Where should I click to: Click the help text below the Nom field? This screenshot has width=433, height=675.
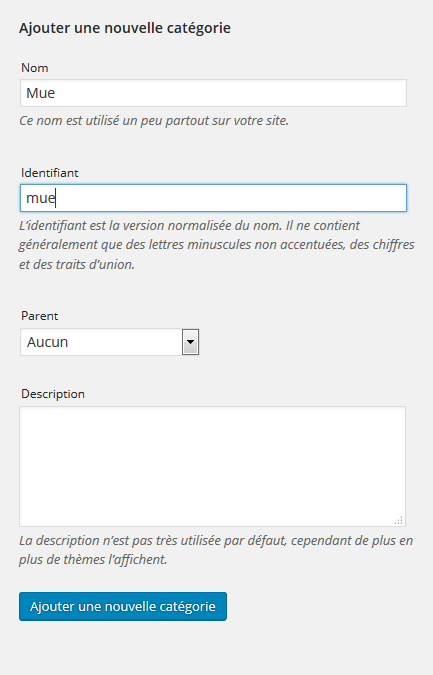point(154,121)
